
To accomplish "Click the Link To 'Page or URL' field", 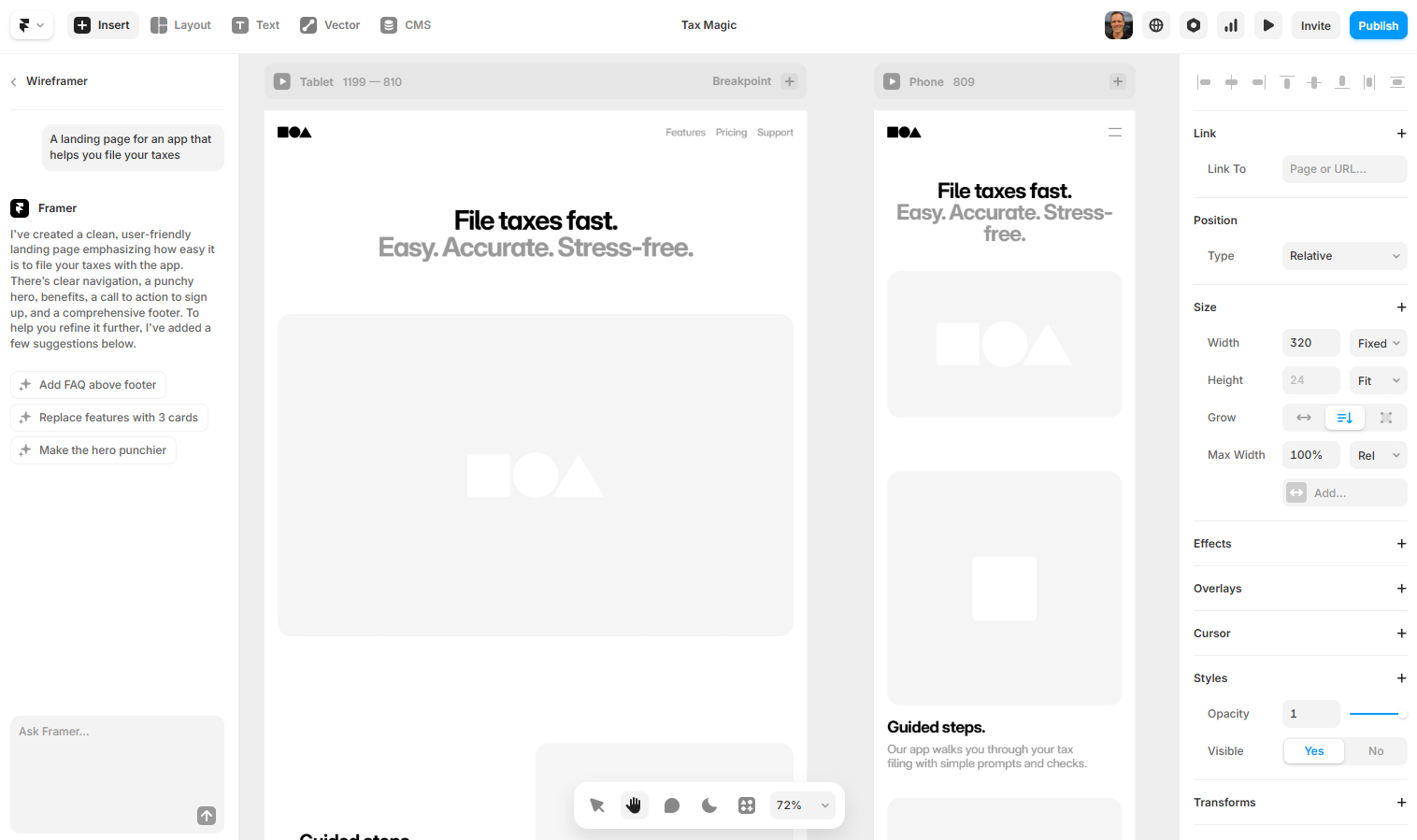I will (1344, 169).
